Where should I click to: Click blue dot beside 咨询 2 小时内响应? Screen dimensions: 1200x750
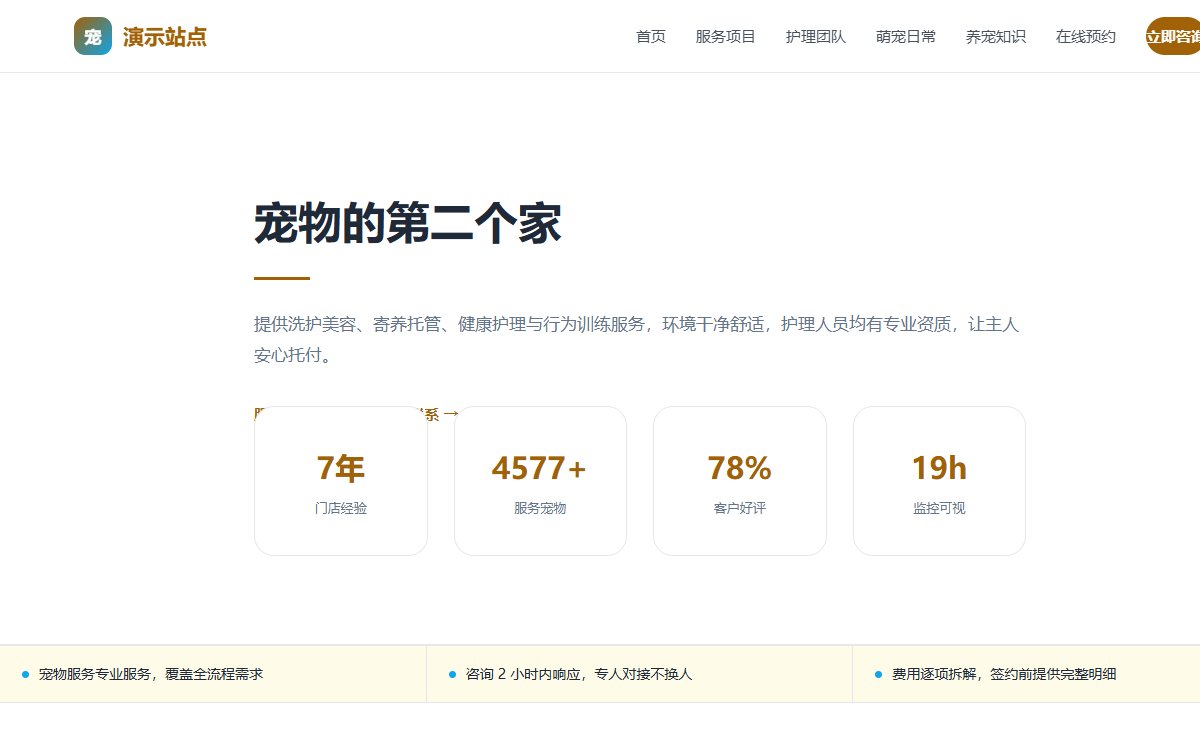(452, 675)
